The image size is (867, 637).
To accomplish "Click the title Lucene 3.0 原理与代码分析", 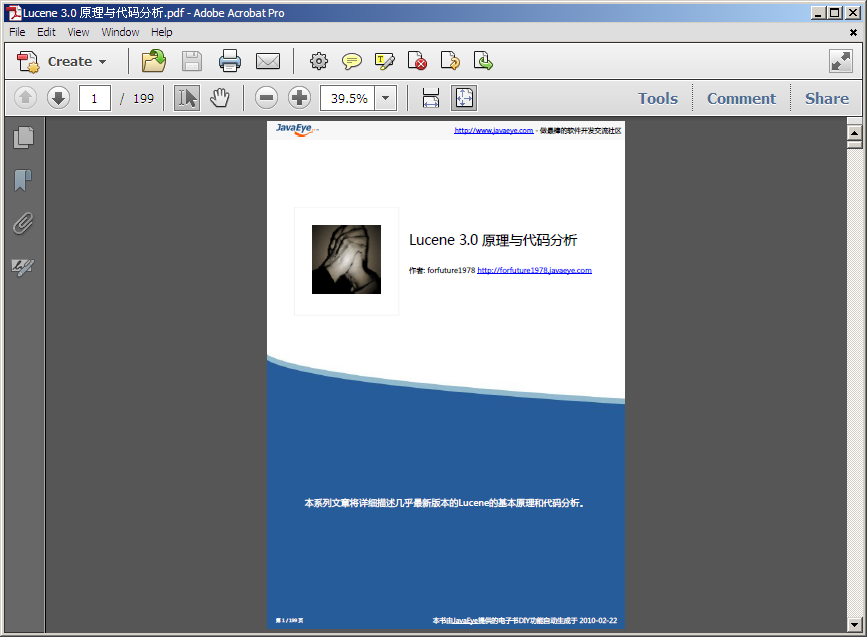I will [493, 240].
